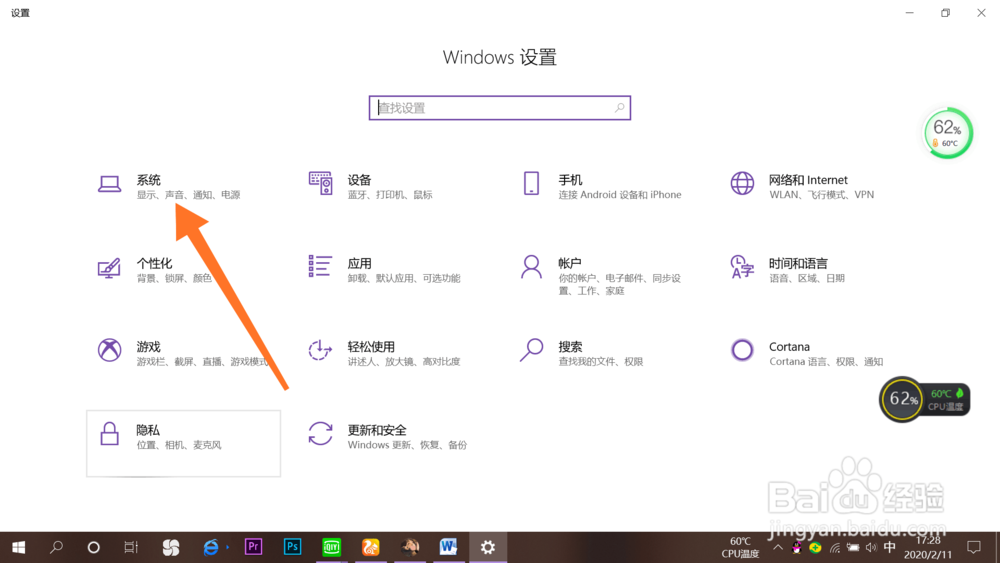
Task: Click the battery tray icon
Action: [x=853, y=547]
